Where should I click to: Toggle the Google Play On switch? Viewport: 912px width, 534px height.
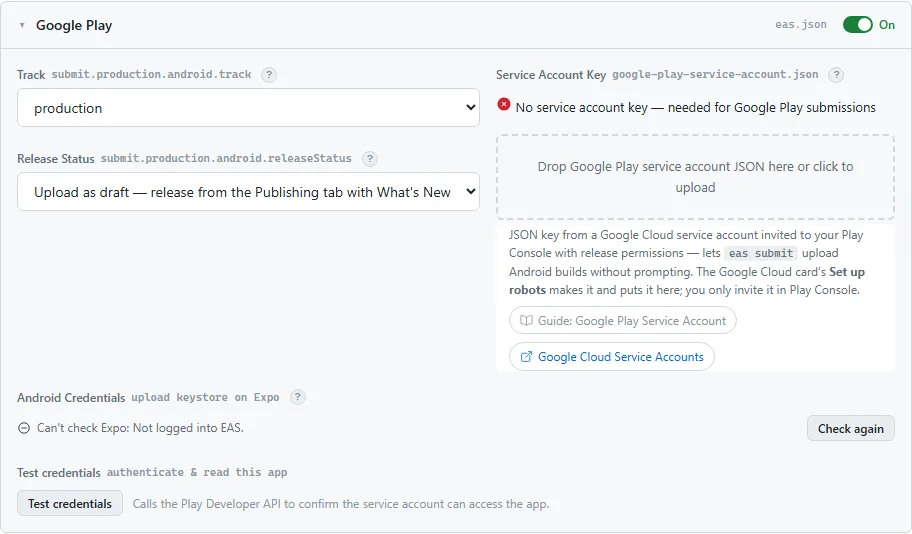(x=857, y=24)
